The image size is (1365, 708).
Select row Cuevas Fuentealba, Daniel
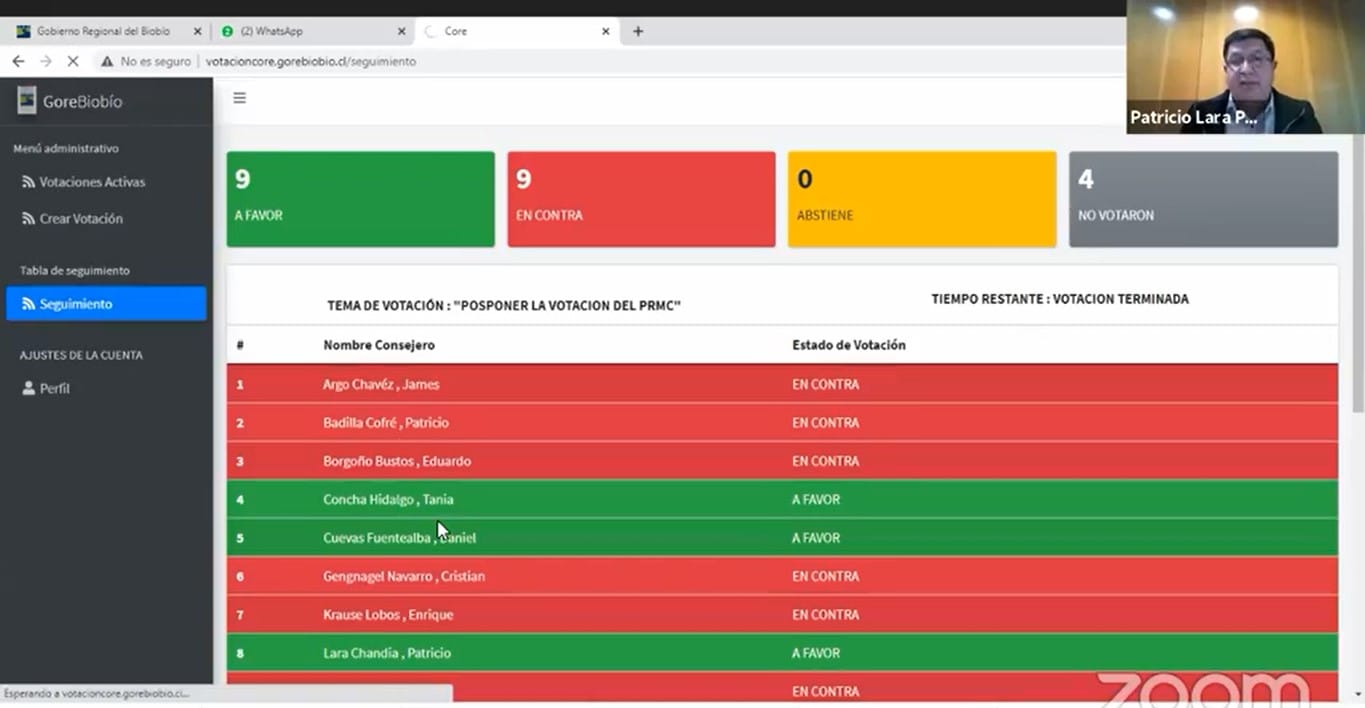coord(782,538)
